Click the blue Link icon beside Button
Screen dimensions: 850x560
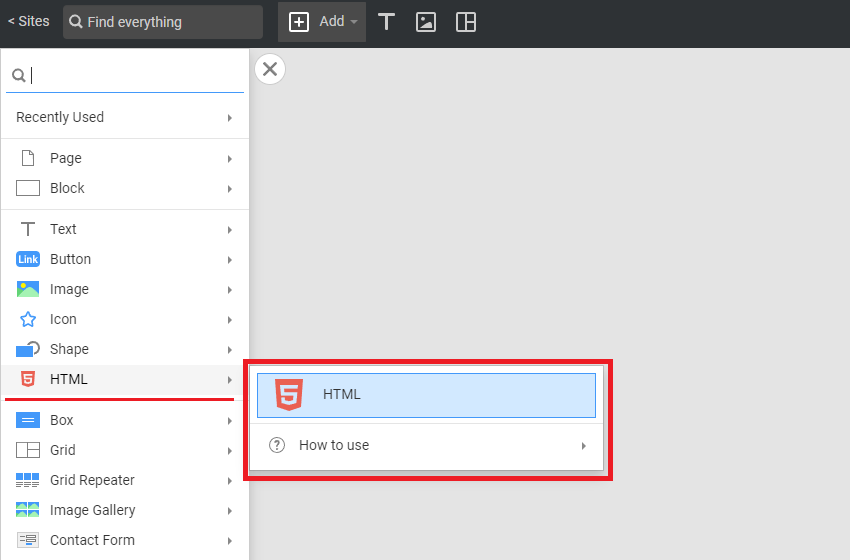pos(28,259)
